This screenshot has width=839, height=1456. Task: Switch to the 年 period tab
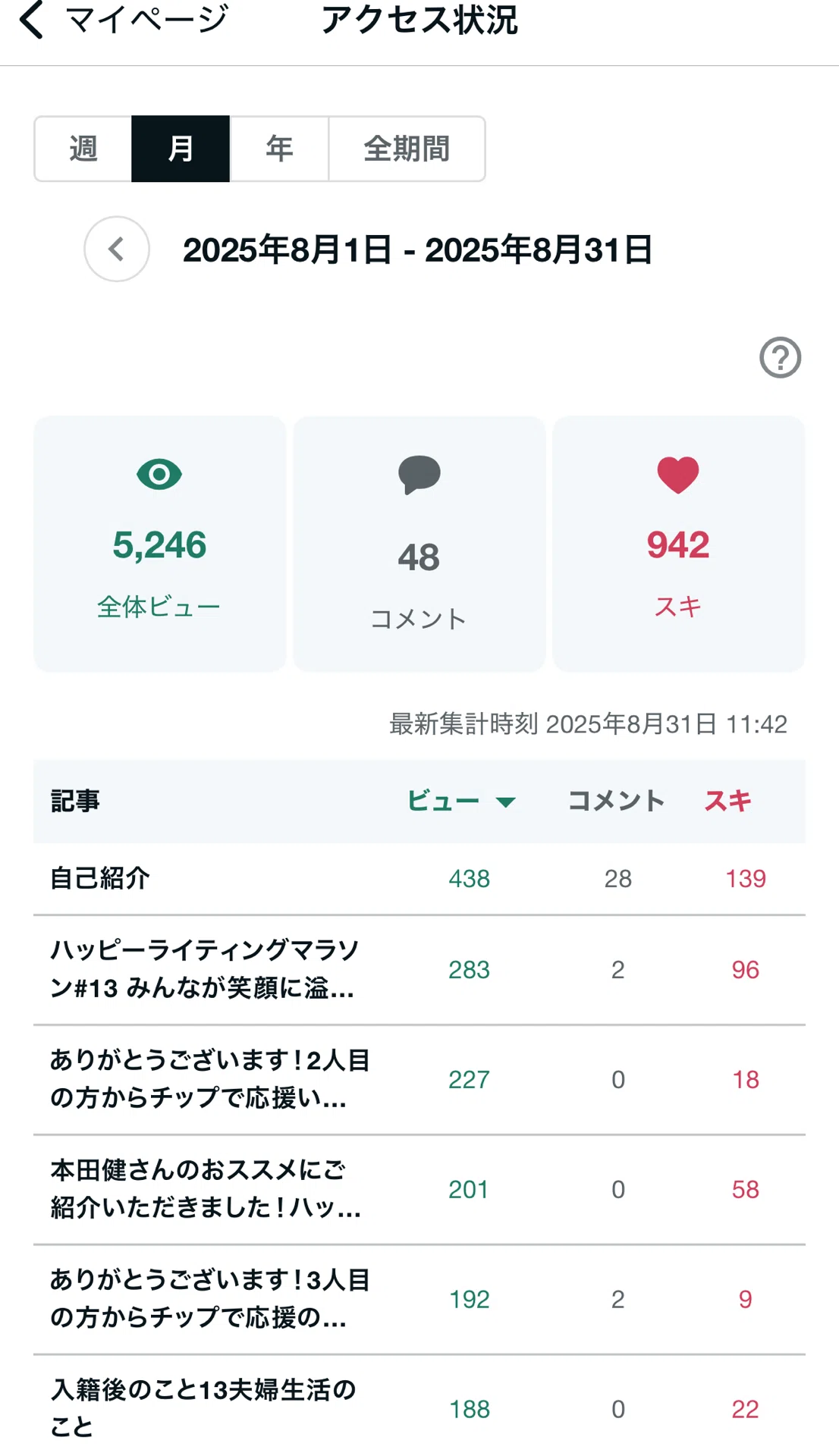pos(279,149)
